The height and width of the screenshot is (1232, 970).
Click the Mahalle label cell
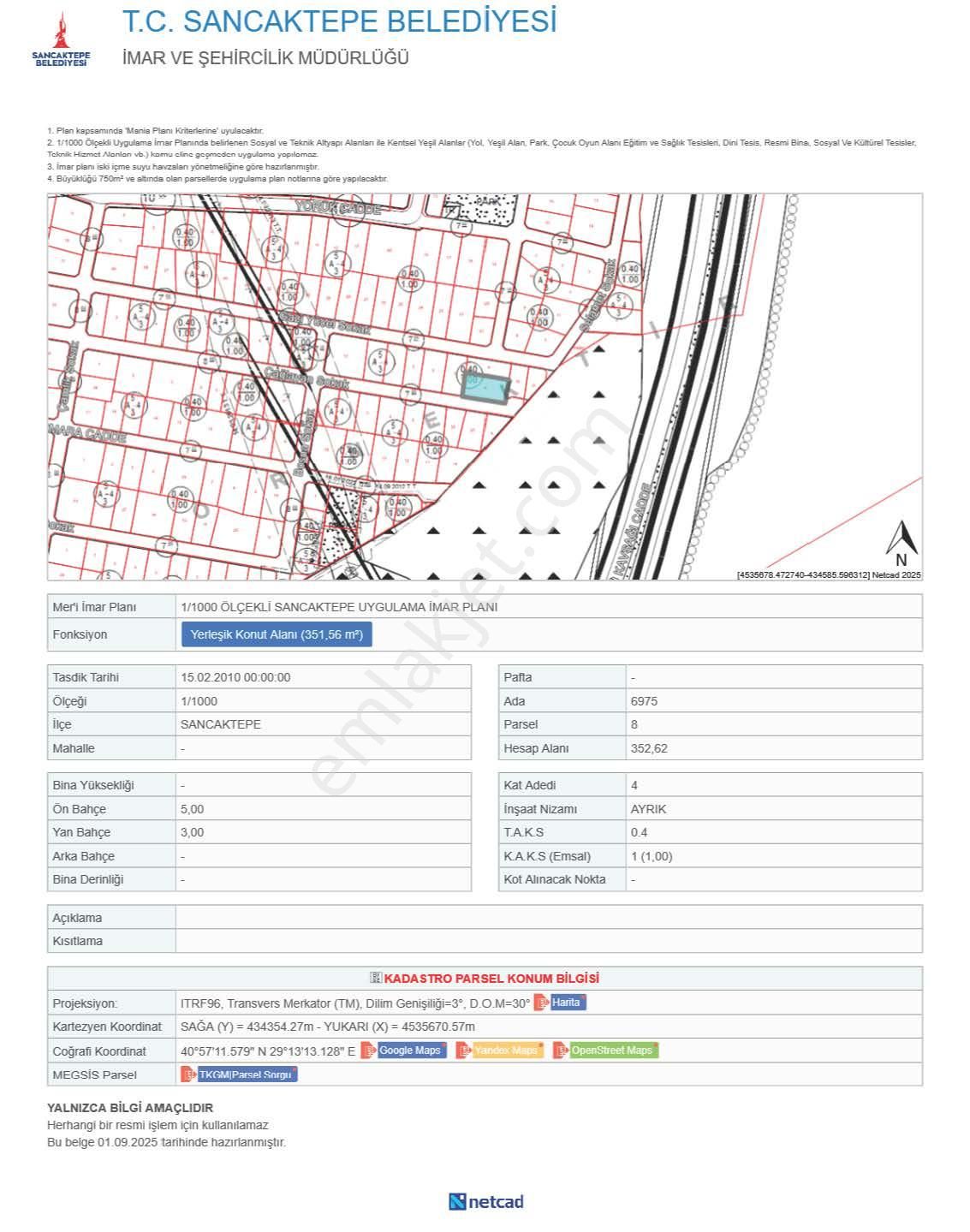point(111,748)
